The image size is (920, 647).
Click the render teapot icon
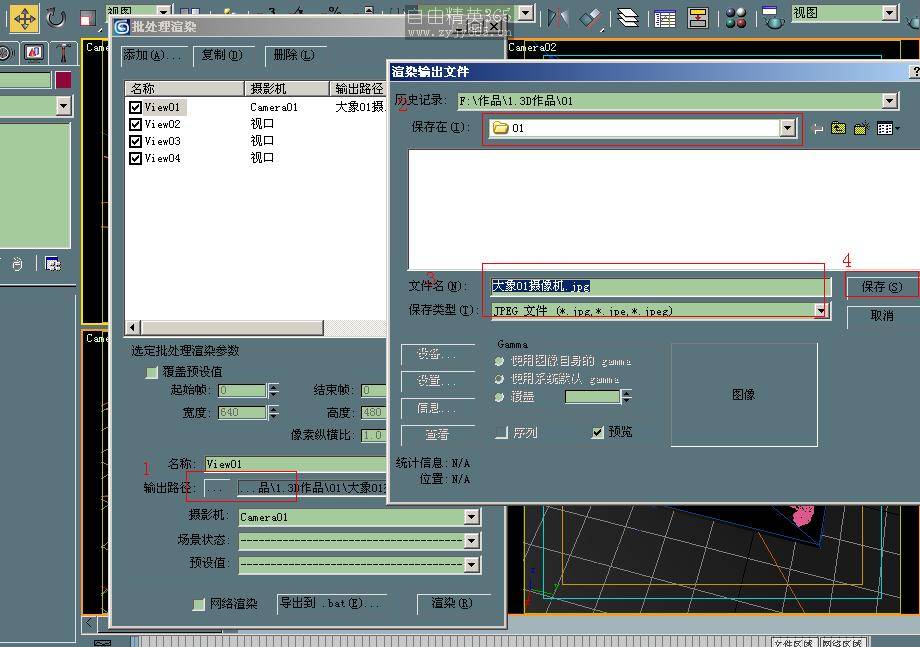point(772,17)
